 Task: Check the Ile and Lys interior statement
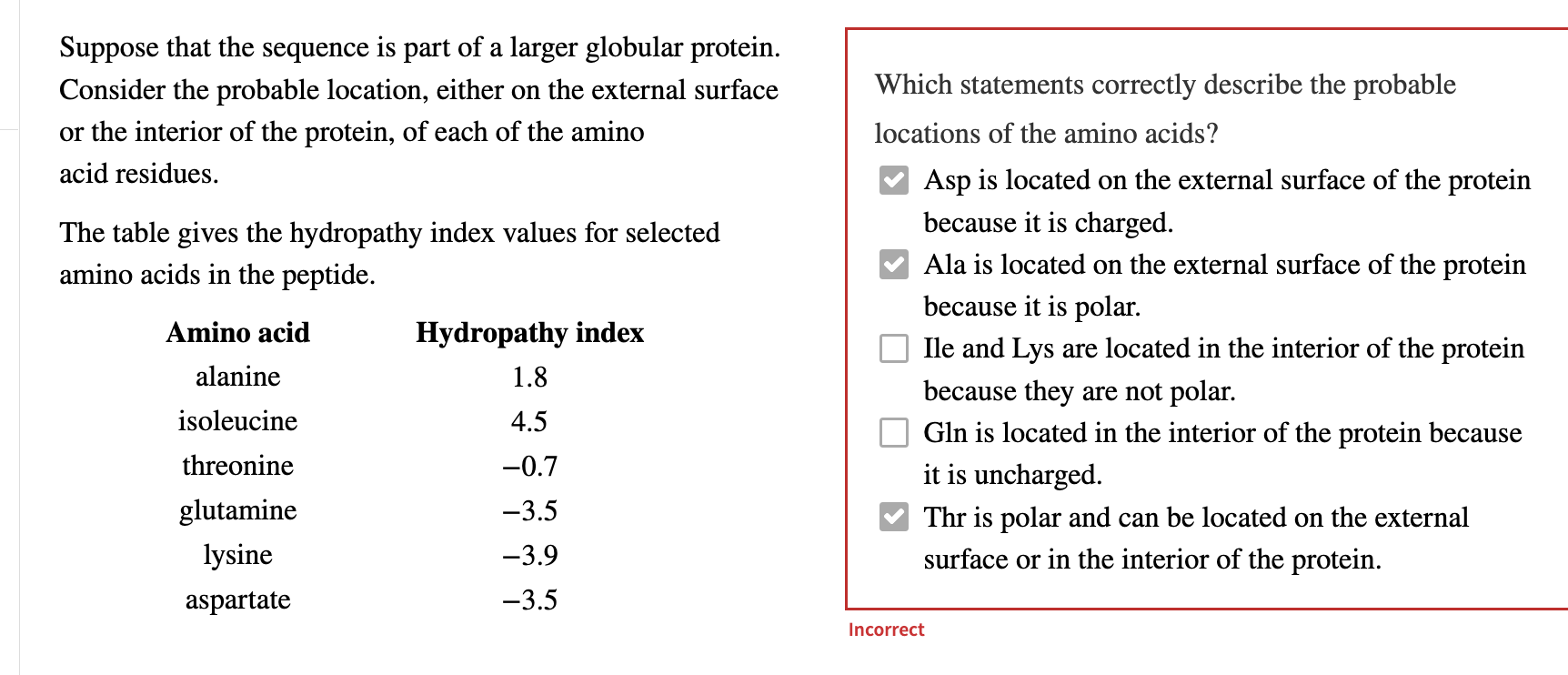[895, 349]
